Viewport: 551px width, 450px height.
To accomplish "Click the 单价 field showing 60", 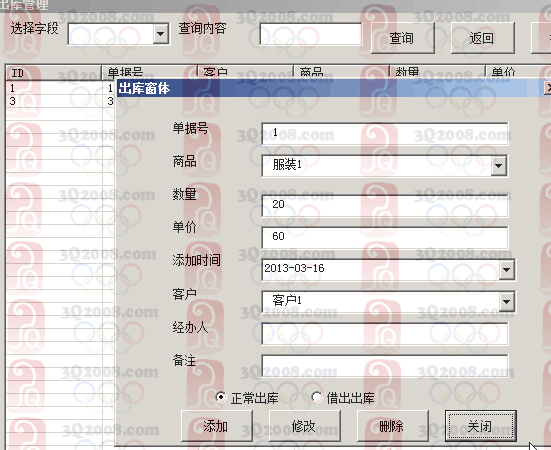I will tap(385, 237).
